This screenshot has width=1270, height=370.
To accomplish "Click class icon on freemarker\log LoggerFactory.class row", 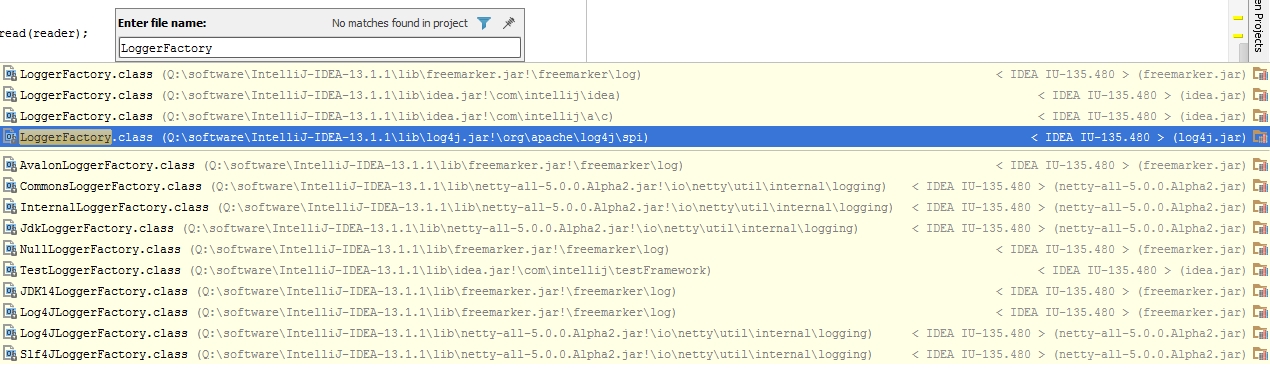I will (x=10, y=74).
